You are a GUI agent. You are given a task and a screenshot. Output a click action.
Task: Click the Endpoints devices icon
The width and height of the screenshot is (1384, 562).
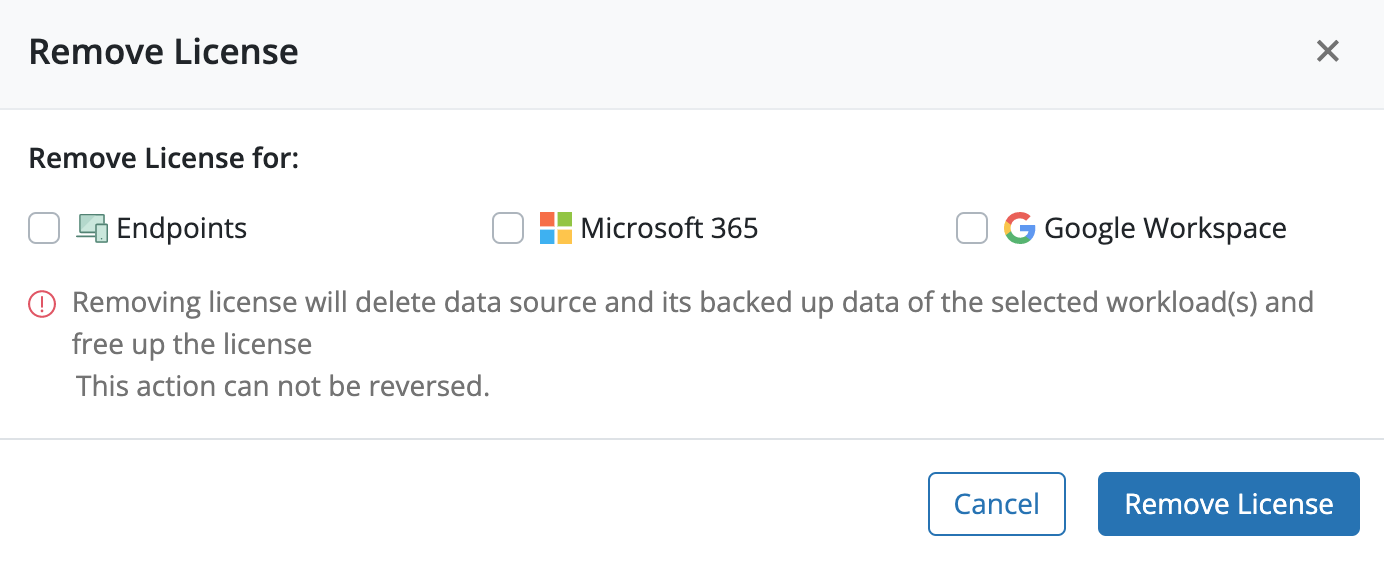click(x=92, y=228)
